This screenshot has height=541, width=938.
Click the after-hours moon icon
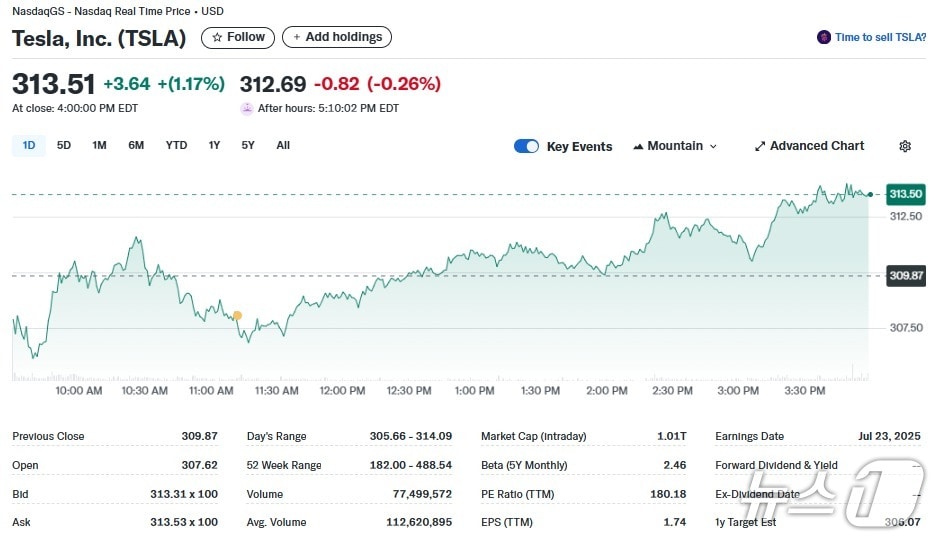tap(246, 108)
